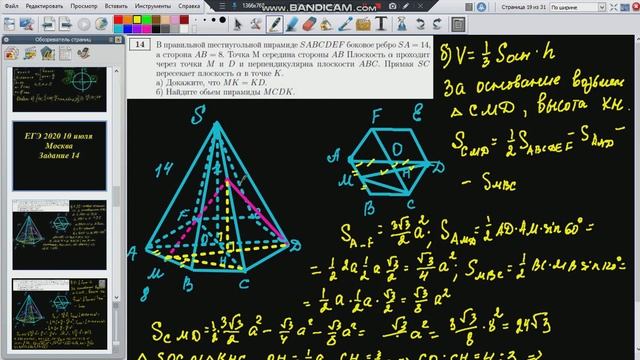Click the wrench settings tool icon
The width and height of the screenshot is (640, 360).
256,24
